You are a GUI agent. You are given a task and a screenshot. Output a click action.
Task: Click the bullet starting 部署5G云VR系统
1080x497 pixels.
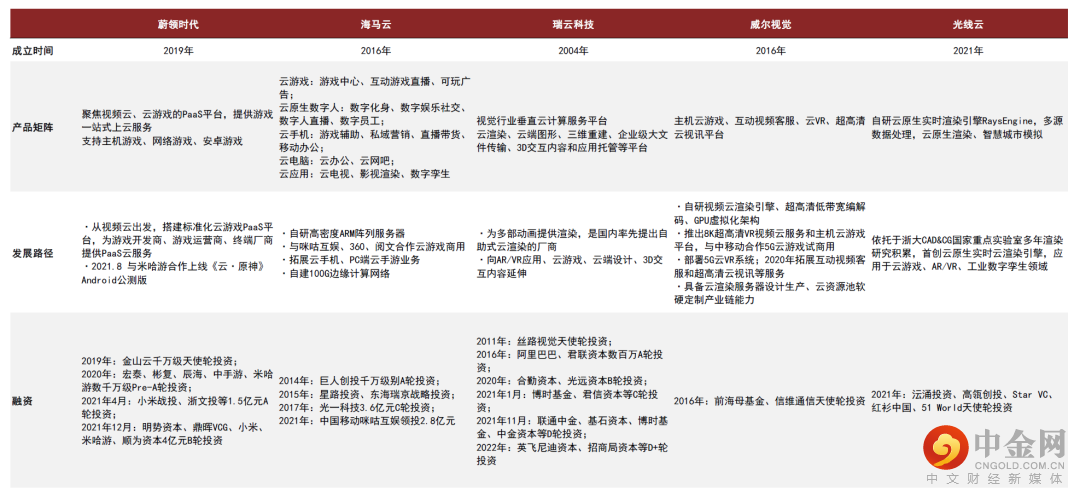tap(769, 267)
